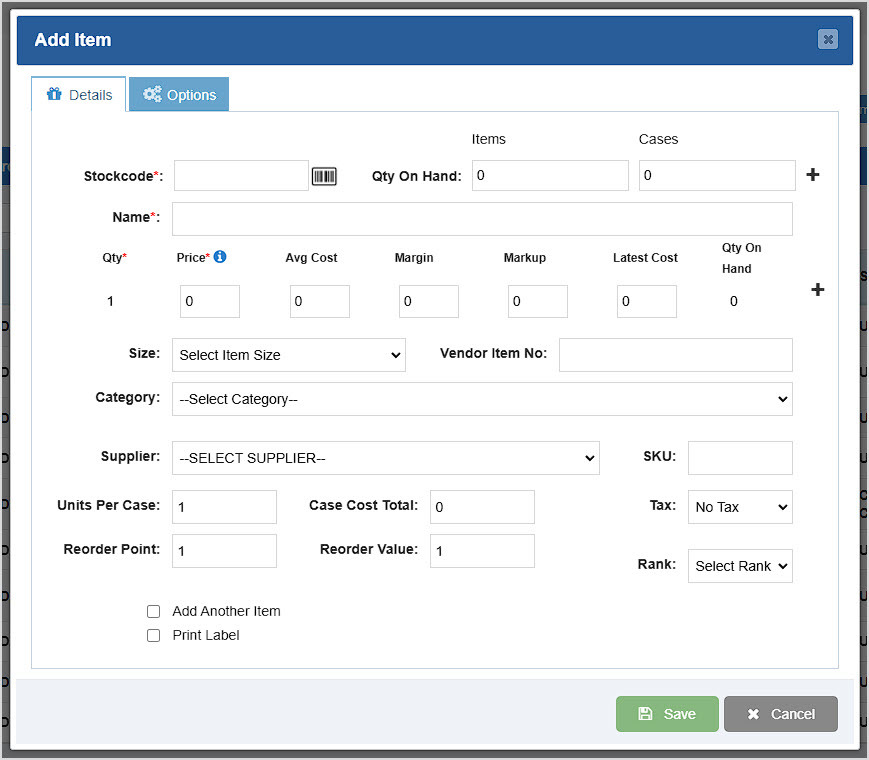Viewport: 869px width, 760px height.
Task: Click the gift icon on the Details tab
Action: pyautogui.click(x=54, y=94)
